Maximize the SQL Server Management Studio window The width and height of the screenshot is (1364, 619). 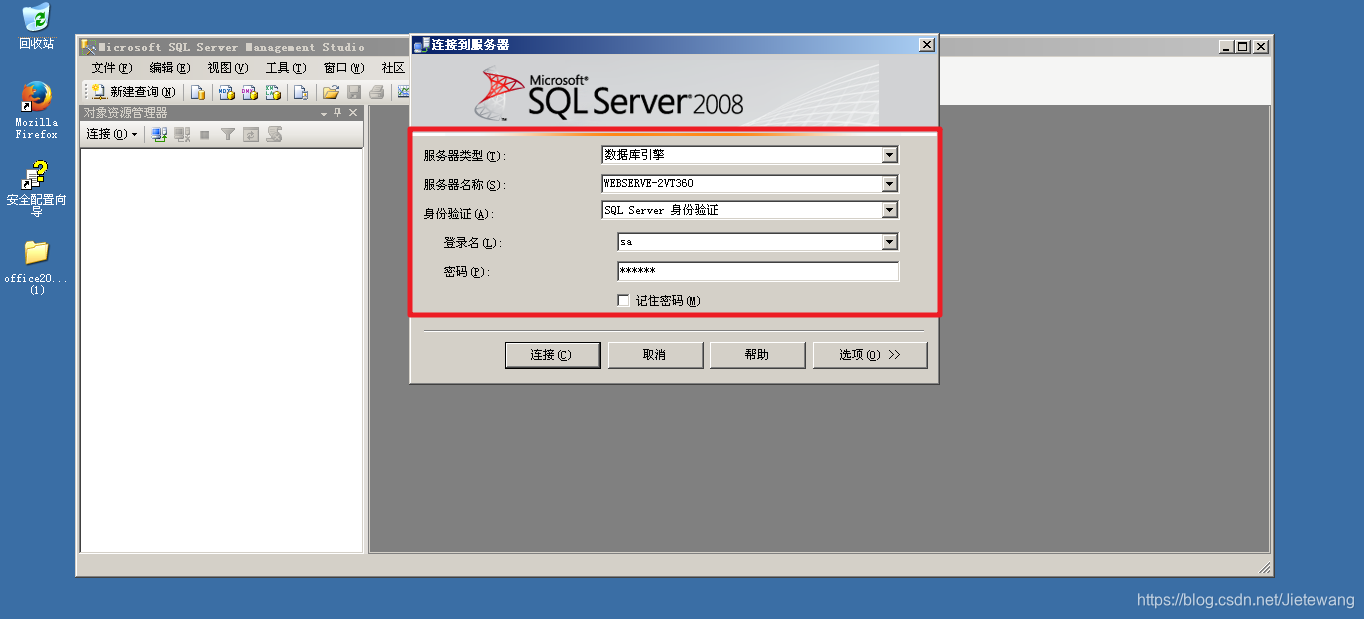point(1243,47)
